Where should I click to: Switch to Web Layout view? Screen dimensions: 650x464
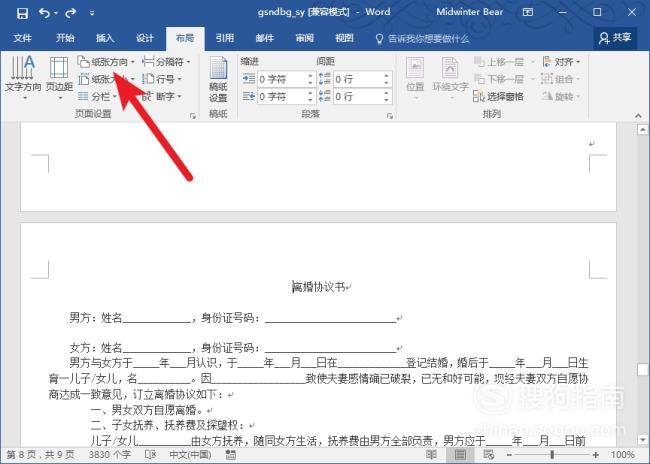coord(488,455)
